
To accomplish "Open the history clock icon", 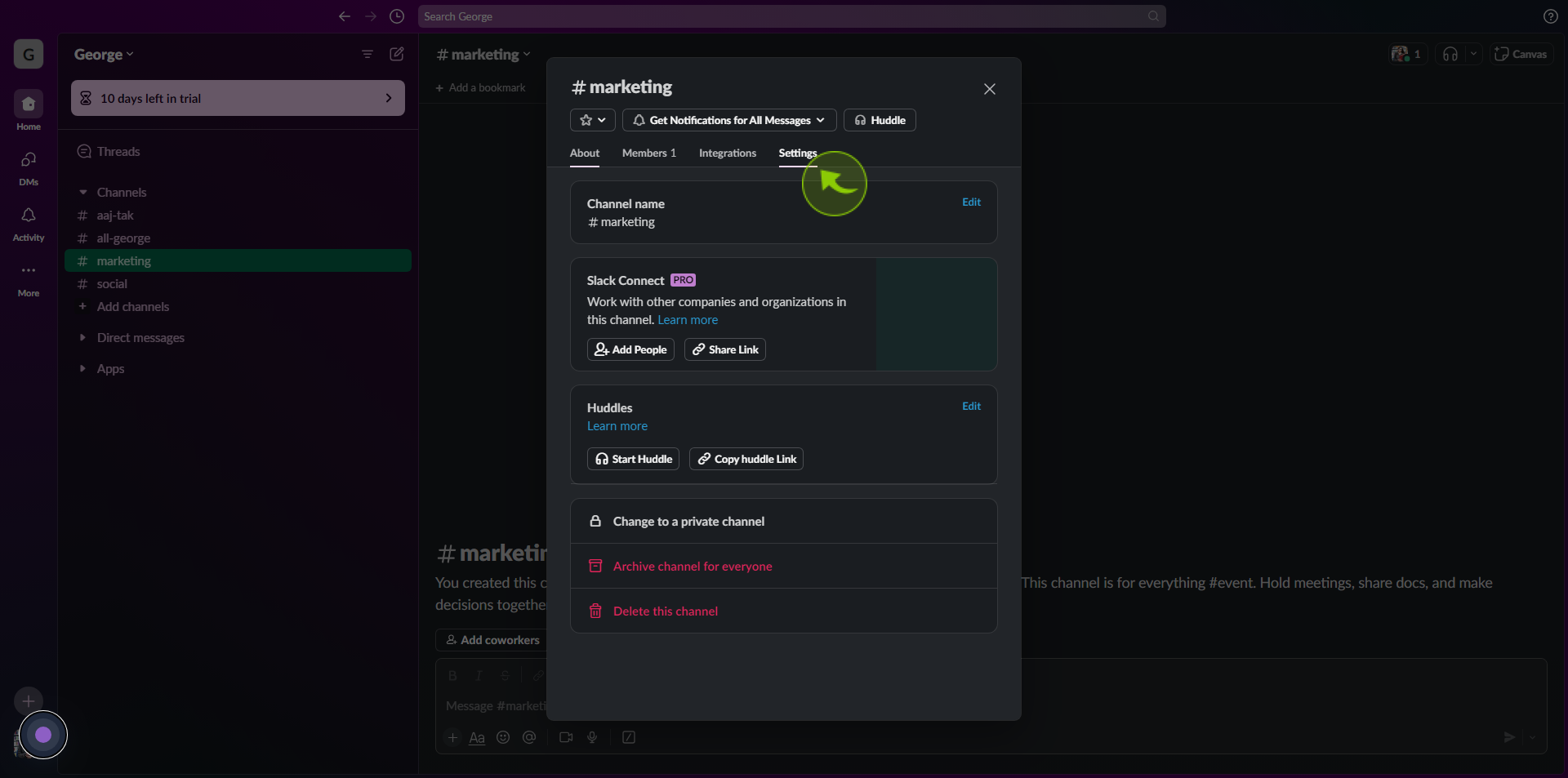I will [397, 16].
